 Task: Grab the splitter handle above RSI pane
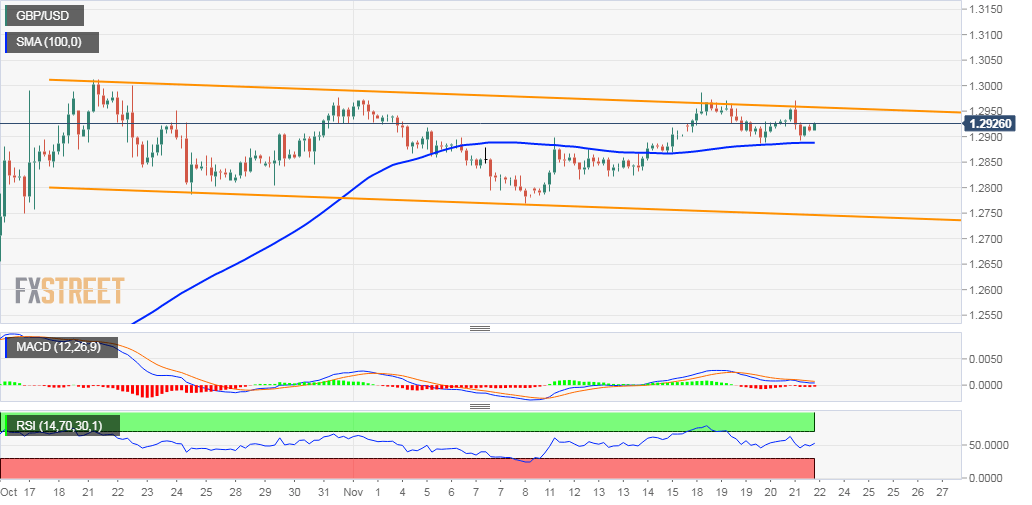[x=480, y=406]
